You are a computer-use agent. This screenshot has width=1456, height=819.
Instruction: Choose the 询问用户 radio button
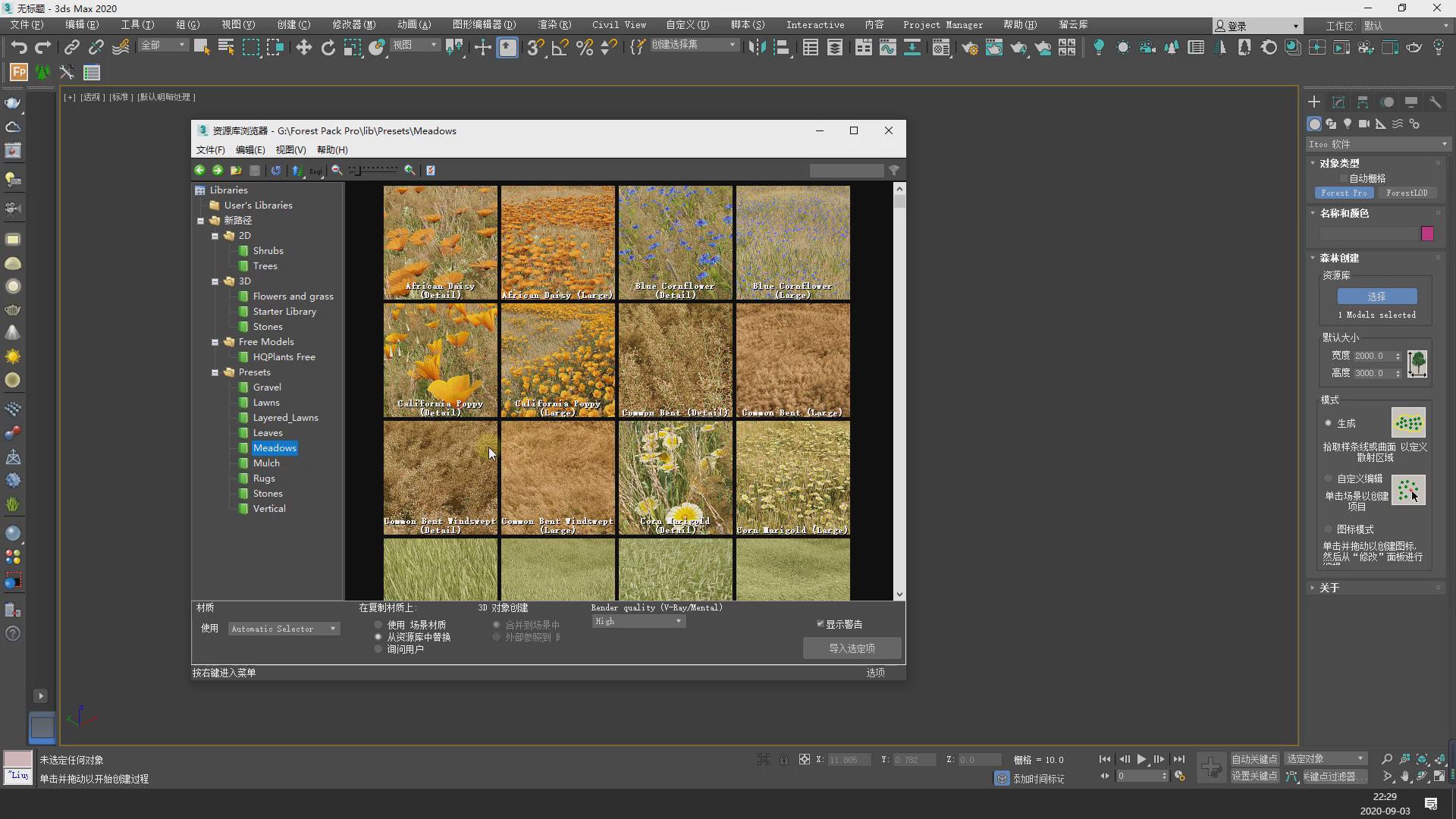coord(378,649)
